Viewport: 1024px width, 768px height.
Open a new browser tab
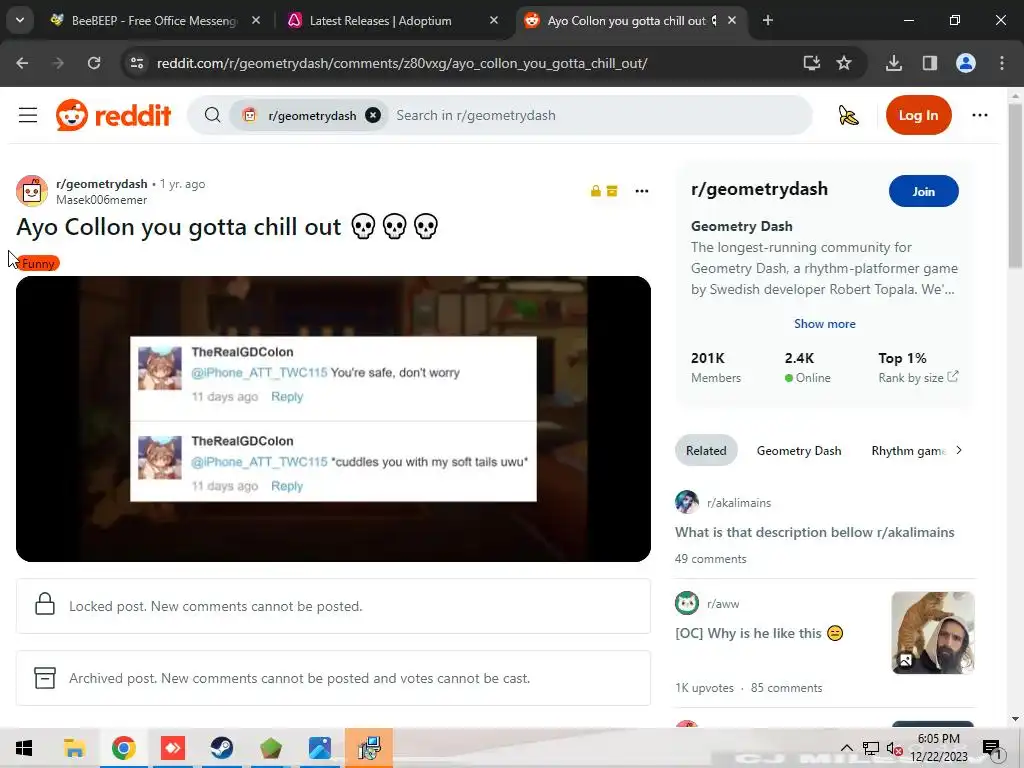pyautogui.click(x=768, y=21)
